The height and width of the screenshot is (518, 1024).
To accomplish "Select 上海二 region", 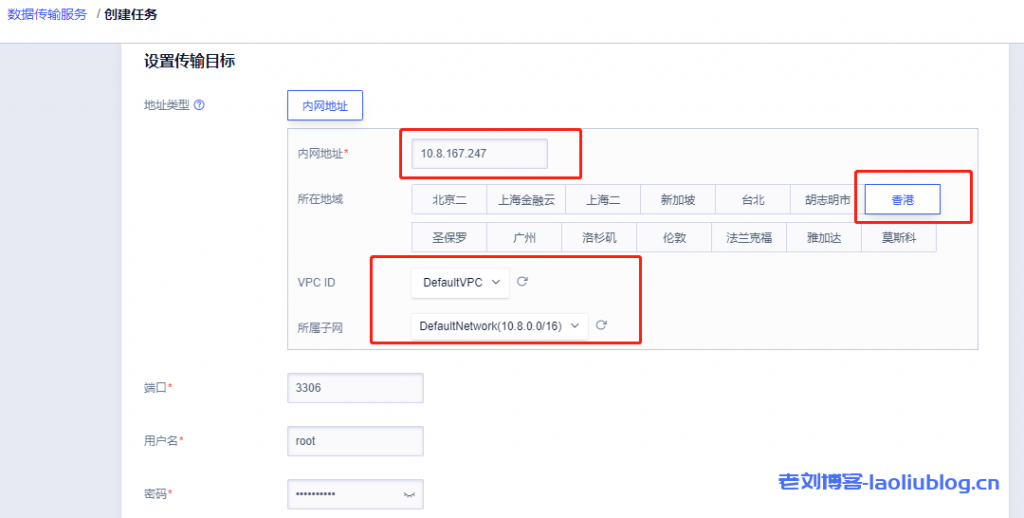I will point(602,200).
